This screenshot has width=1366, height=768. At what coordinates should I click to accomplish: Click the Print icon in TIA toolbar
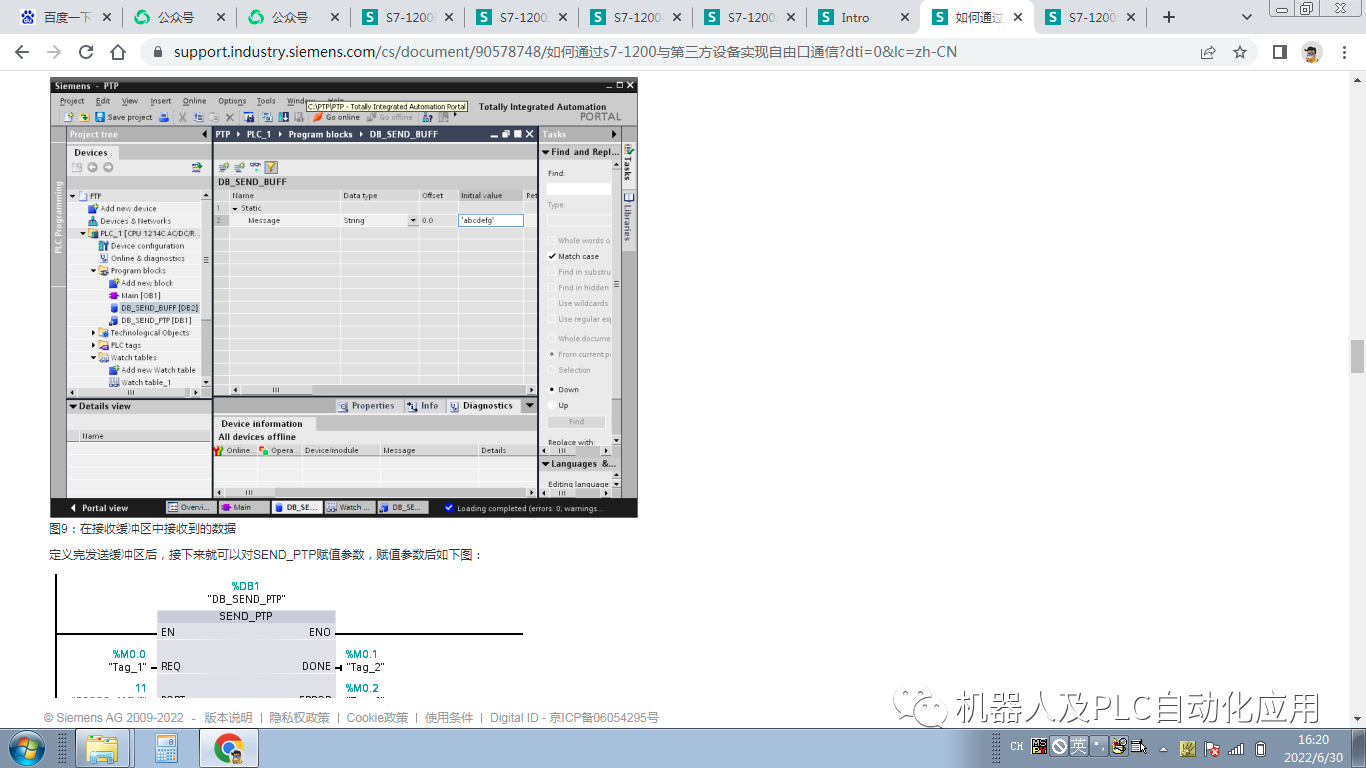tap(165, 117)
